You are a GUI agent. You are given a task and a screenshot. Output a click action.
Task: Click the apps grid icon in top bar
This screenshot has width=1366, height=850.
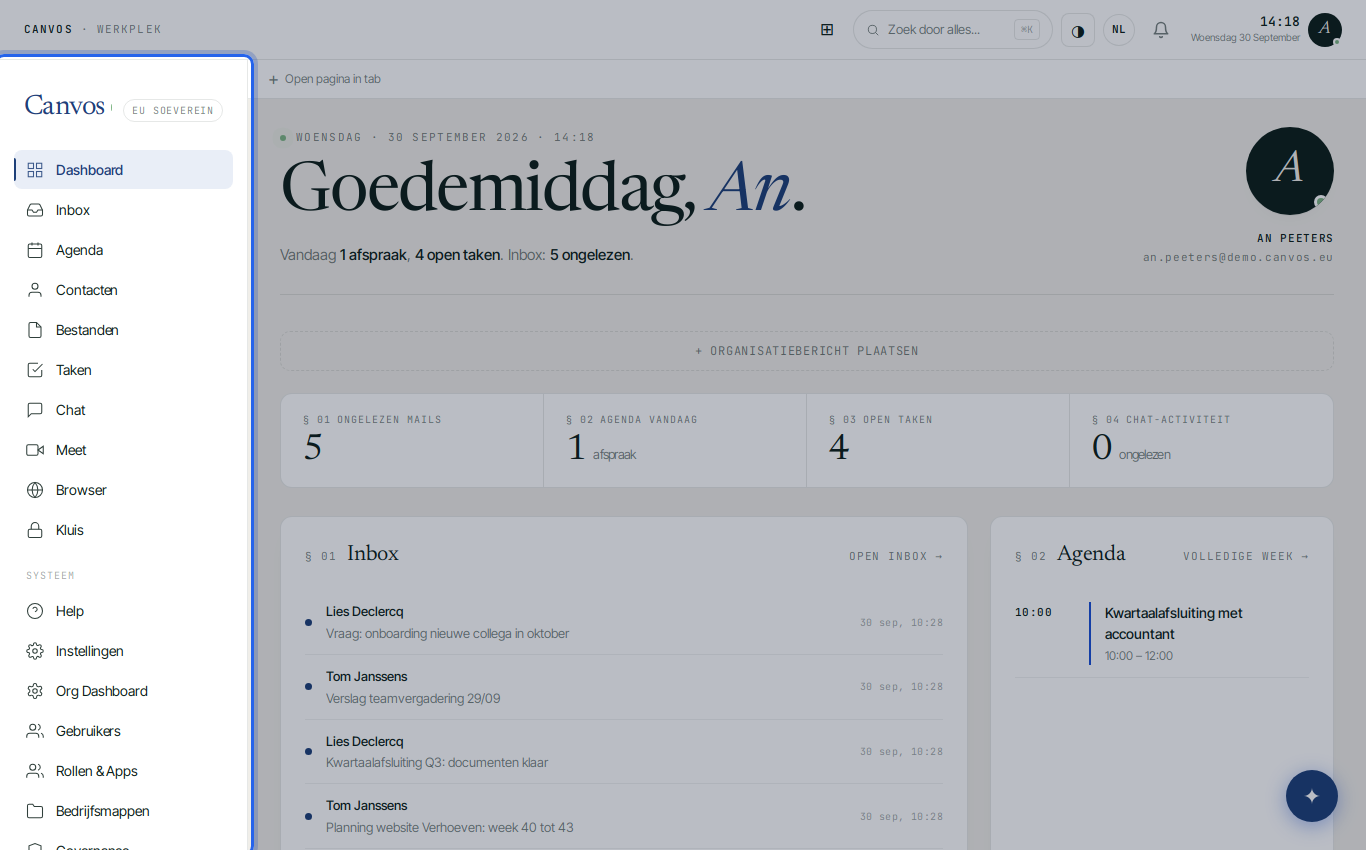coord(827,30)
